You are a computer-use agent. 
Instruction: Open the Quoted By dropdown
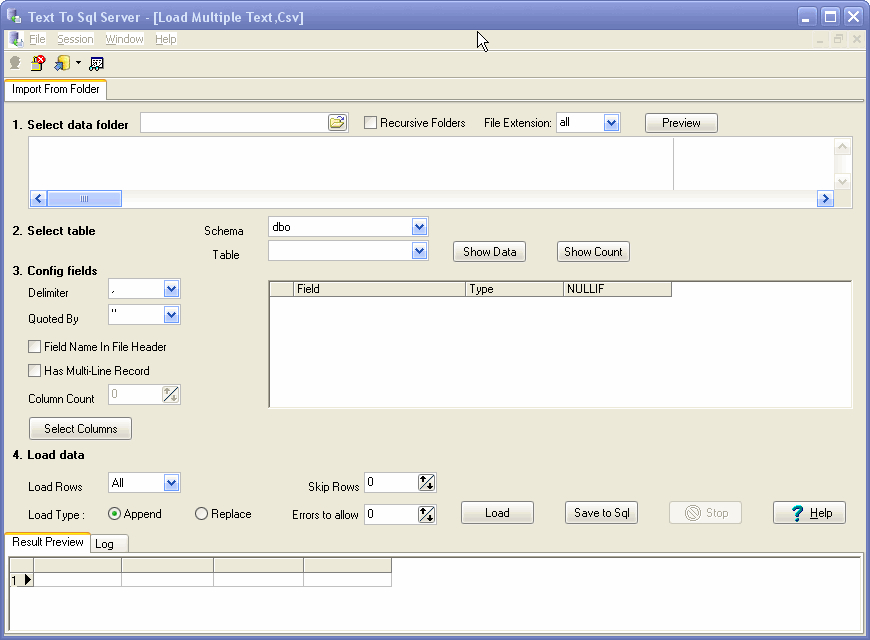[x=171, y=315]
